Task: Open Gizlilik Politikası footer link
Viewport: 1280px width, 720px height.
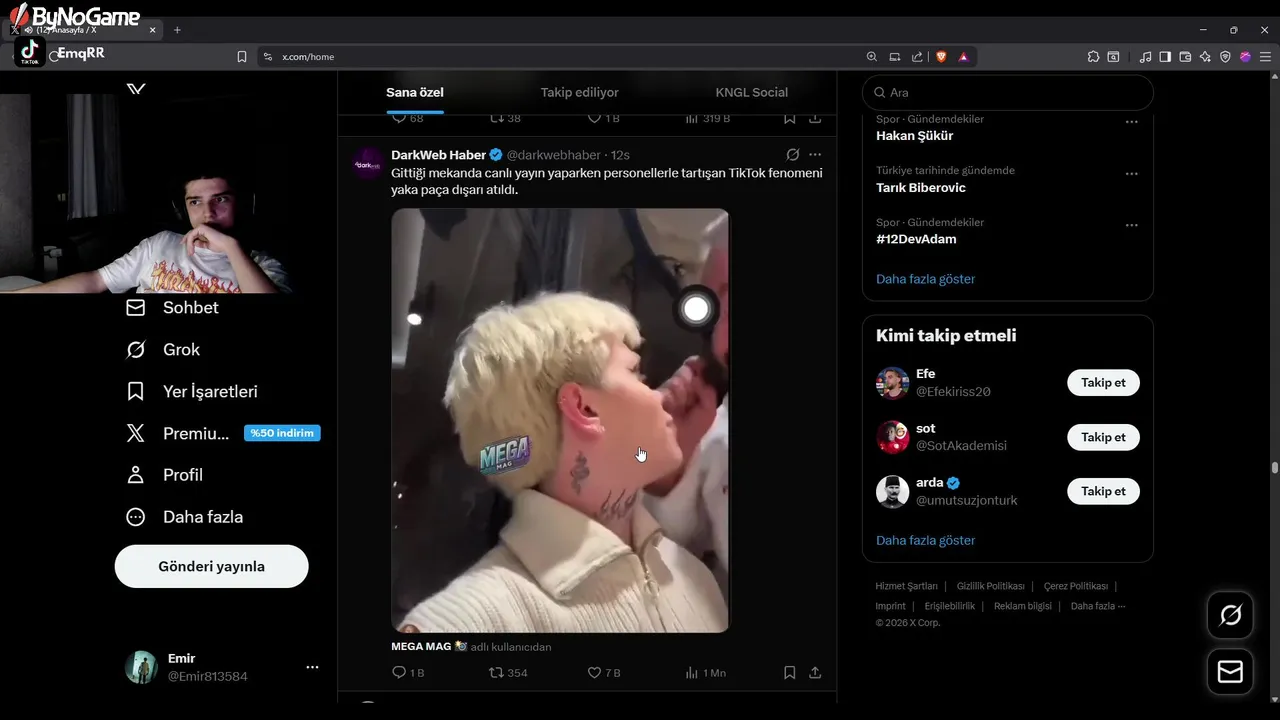Action: [x=990, y=586]
